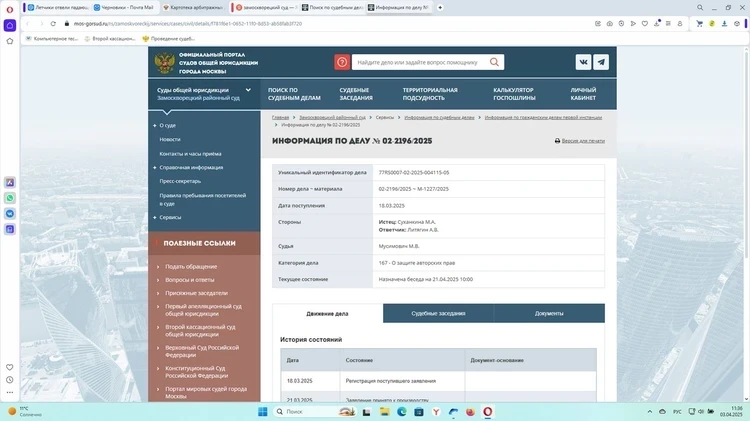Open the VK social media link
Image resolution: width=750 pixels, height=421 pixels.
coord(583,62)
